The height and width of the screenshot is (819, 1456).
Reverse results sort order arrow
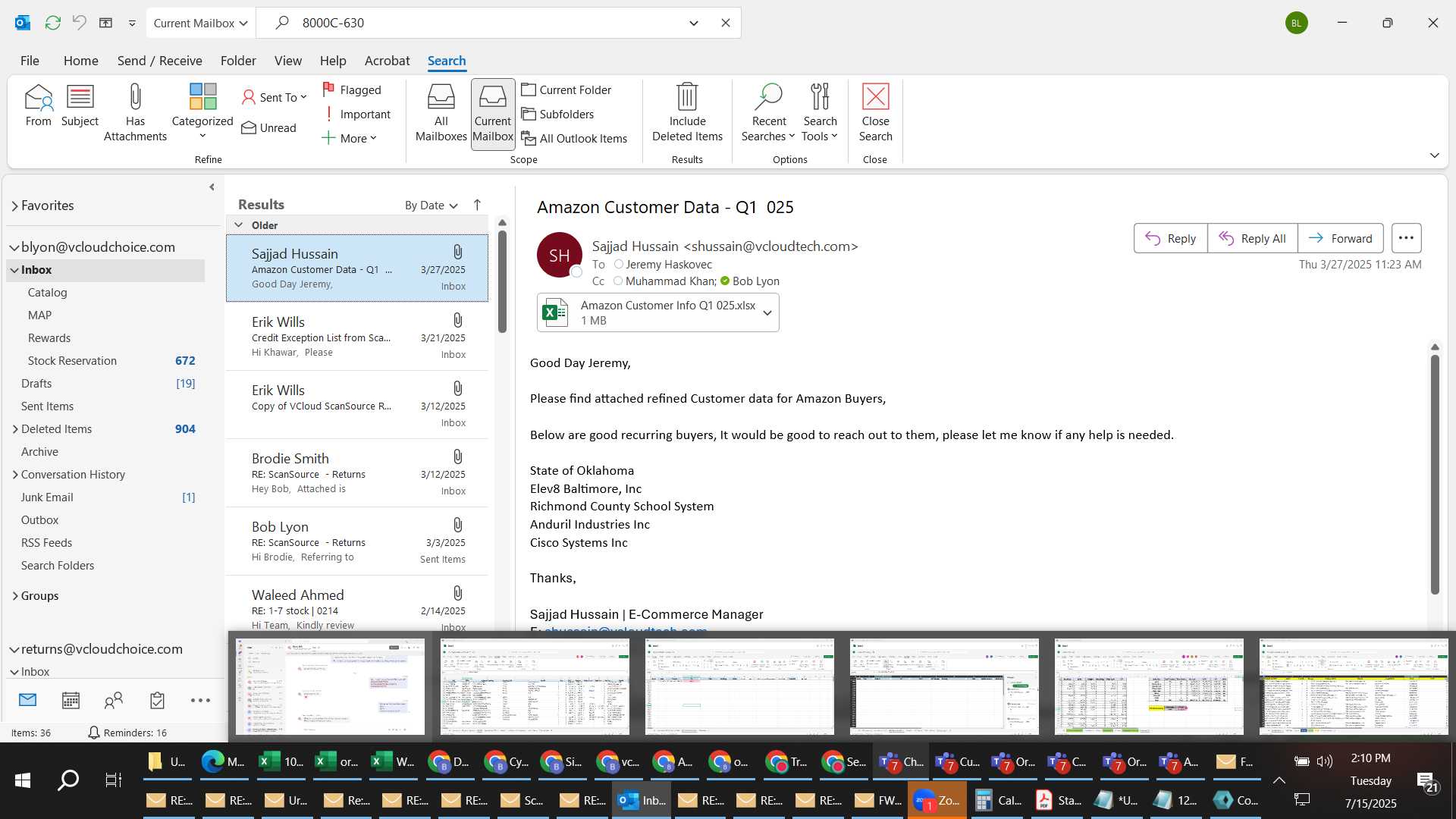(x=477, y=205)
